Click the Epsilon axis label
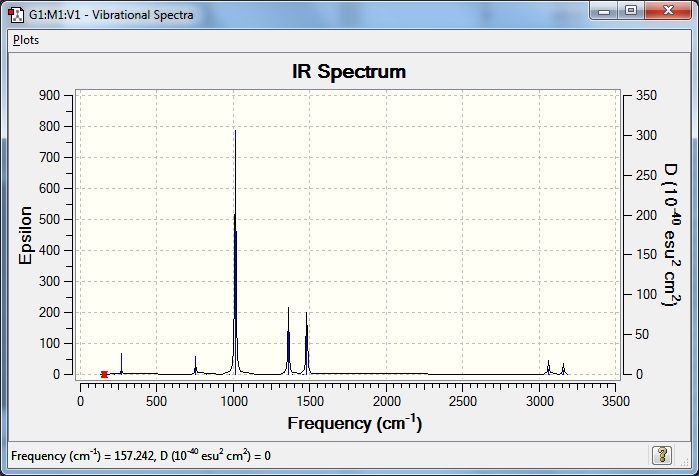Viewport: 699px width, 476px height. (26, 235)
